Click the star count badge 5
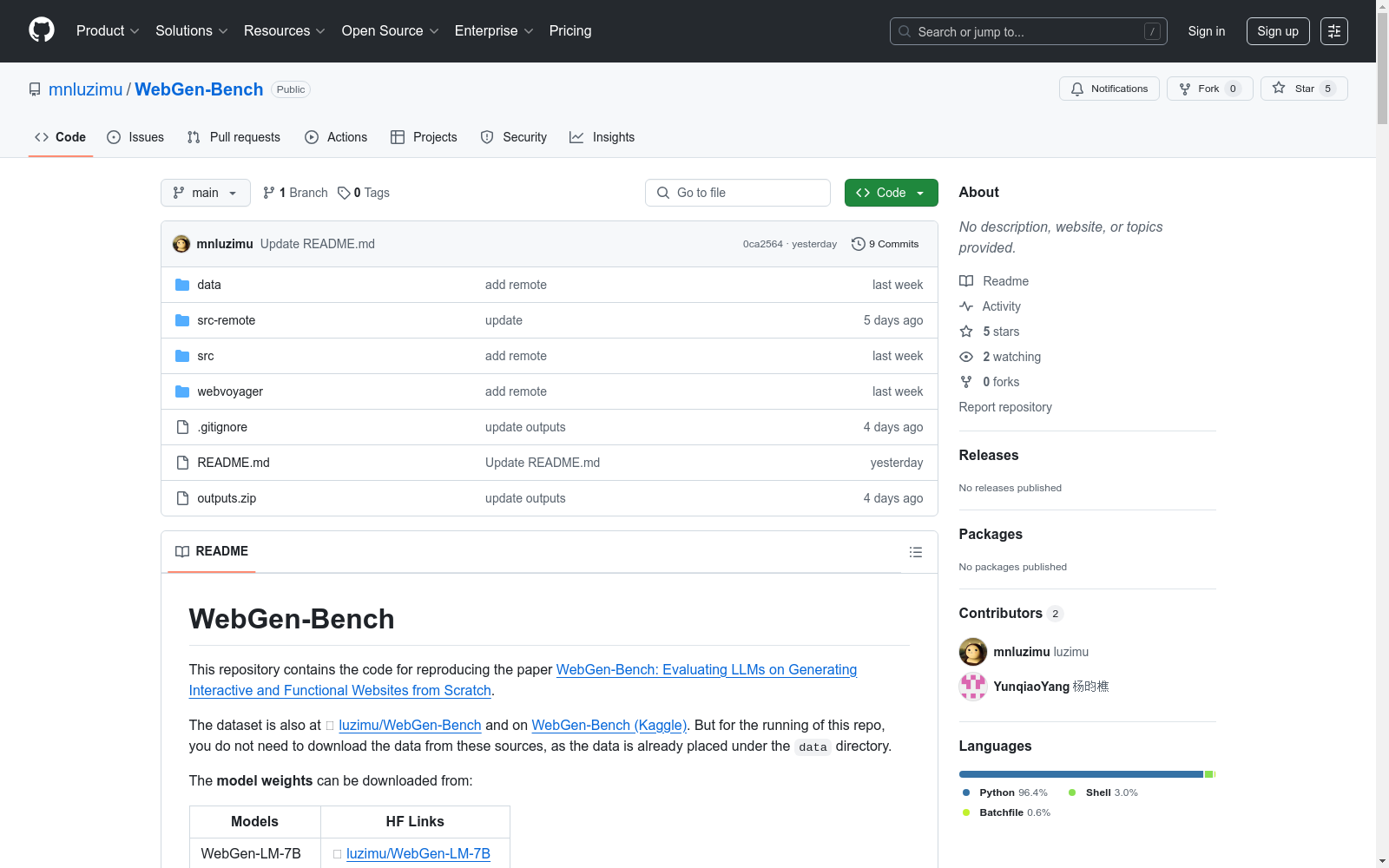 point(1327,89)
